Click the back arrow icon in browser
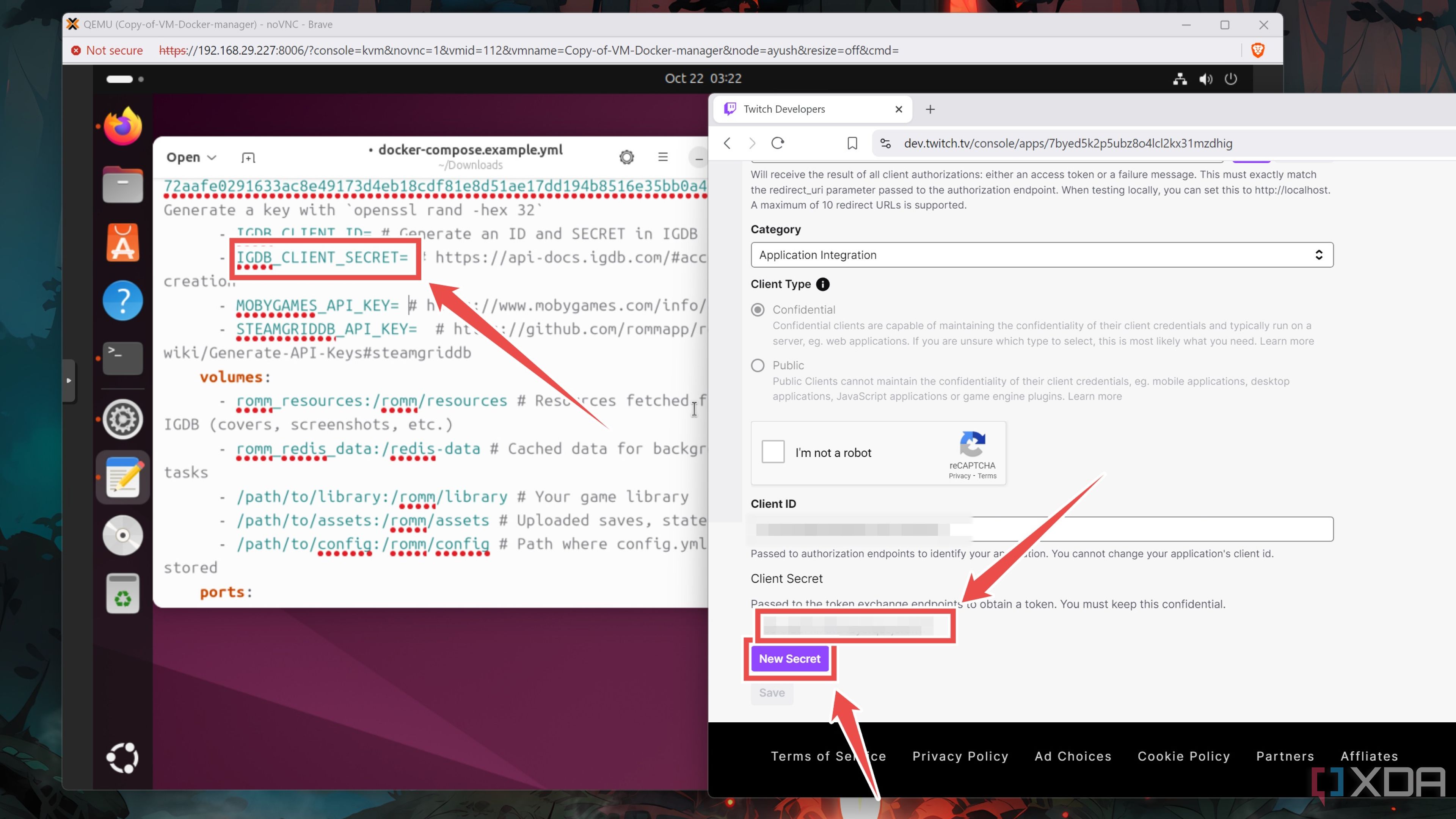Viewport: 1456px width, 819px height. click(x=726, y=143)
